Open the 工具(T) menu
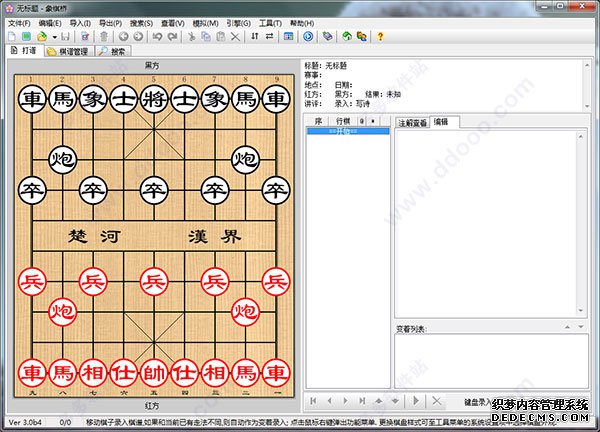Viewport: 600px width, 432px height. tap(270, 23)
